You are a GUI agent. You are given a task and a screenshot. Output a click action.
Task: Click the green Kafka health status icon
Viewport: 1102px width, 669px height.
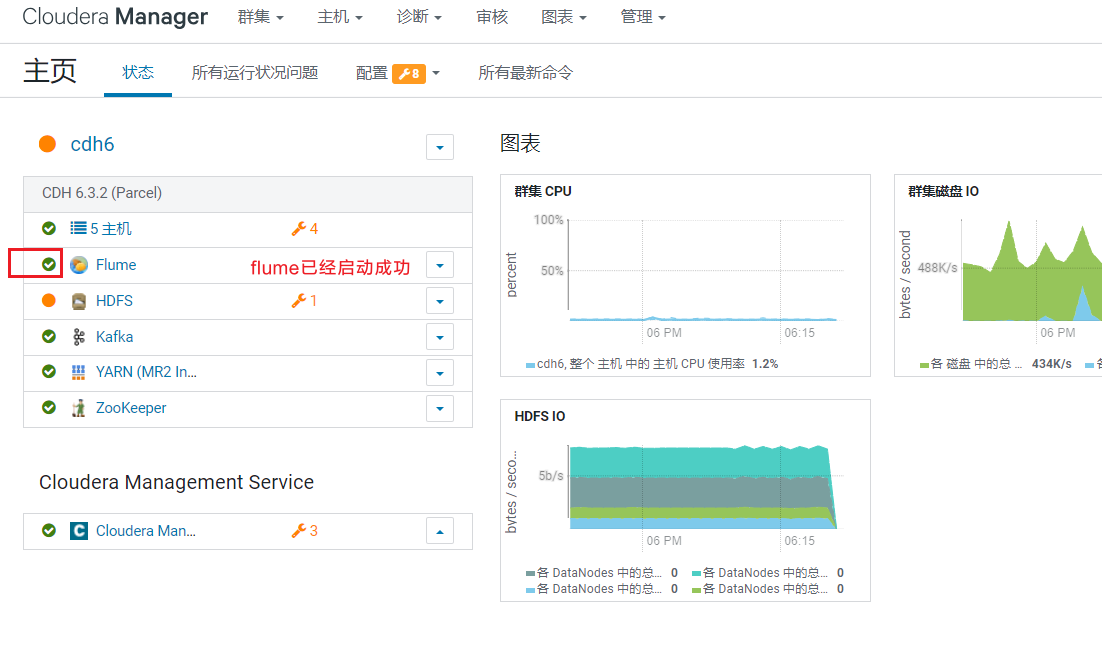(48, 337)
